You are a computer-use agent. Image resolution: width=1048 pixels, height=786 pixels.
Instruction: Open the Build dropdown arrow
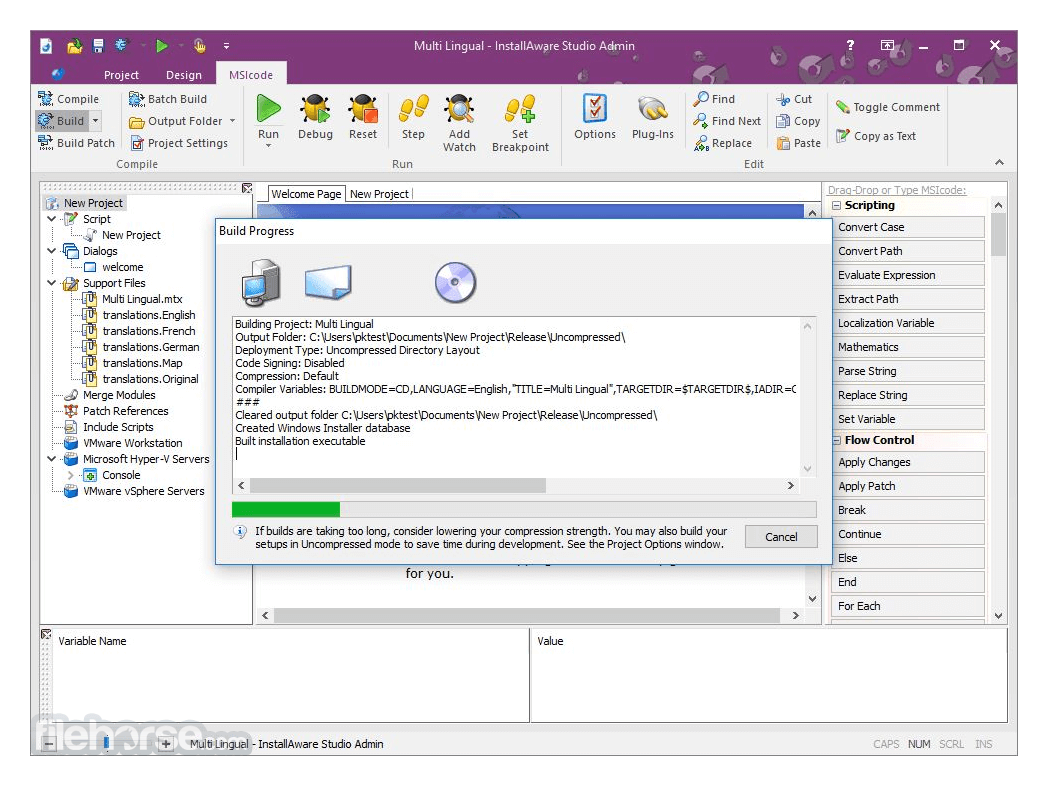click(96, 121)
